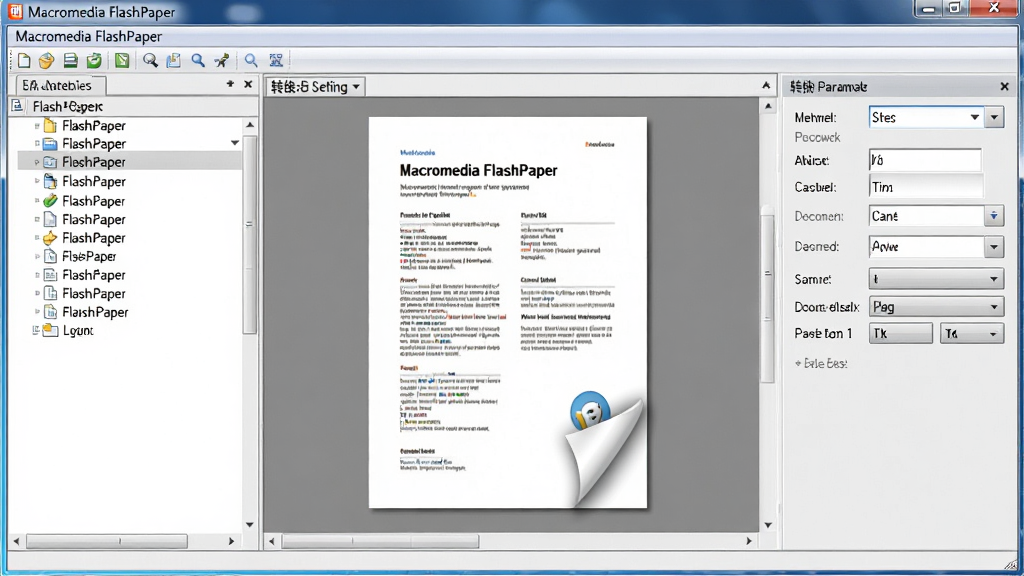Click the New blank document toolbar icon
1024x576 pixels.
[x=24, y=61]
